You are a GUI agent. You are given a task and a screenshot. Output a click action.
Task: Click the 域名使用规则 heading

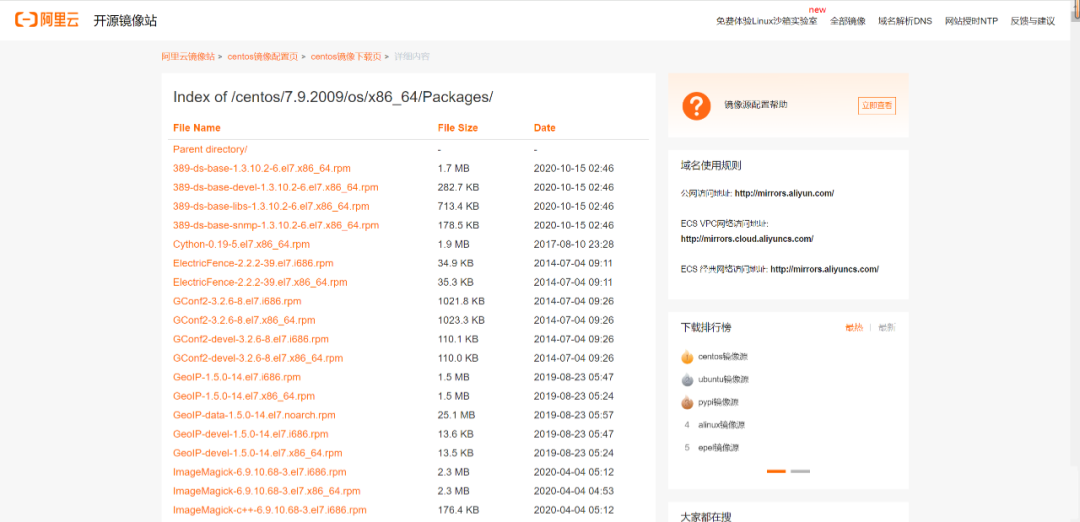coord(711,165)
